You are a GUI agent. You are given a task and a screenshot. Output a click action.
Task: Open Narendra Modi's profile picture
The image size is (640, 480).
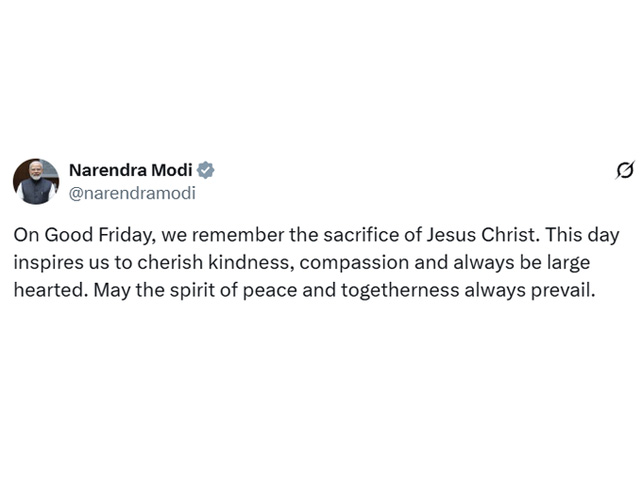point(36,182)
